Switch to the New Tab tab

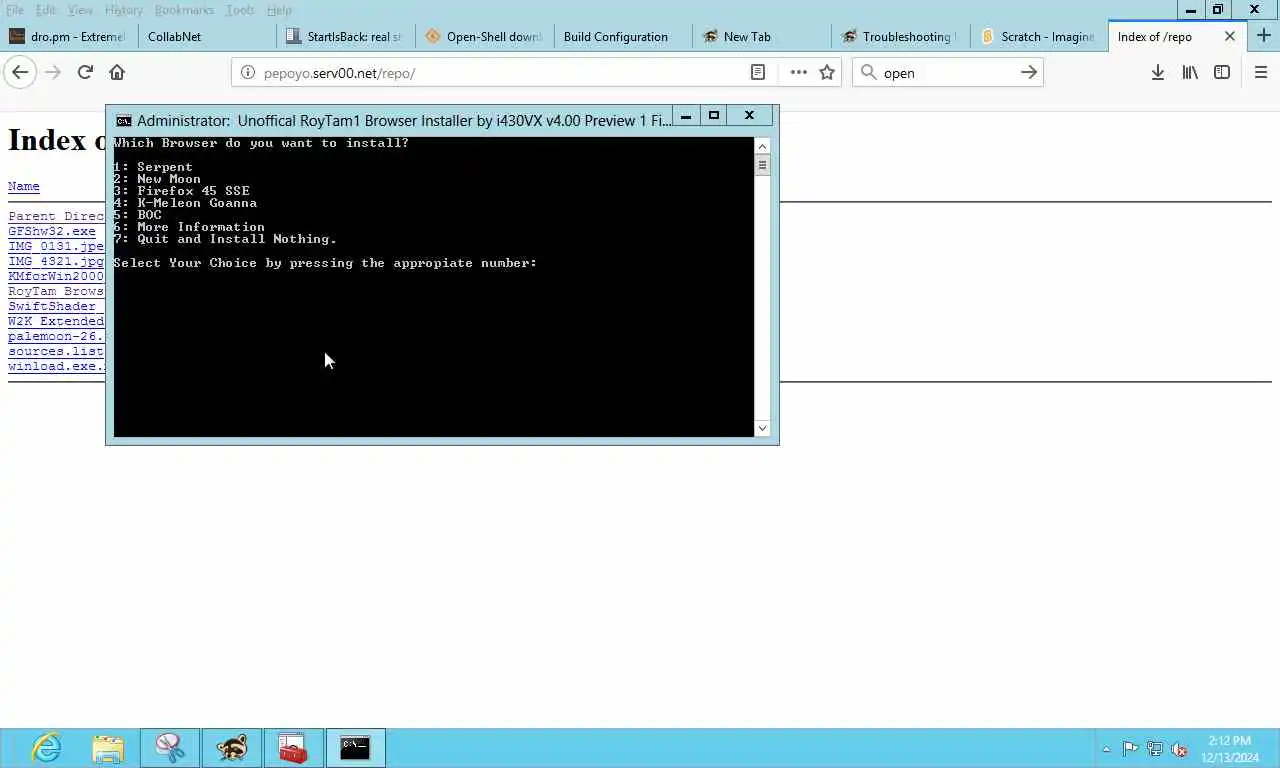(761, 36)
